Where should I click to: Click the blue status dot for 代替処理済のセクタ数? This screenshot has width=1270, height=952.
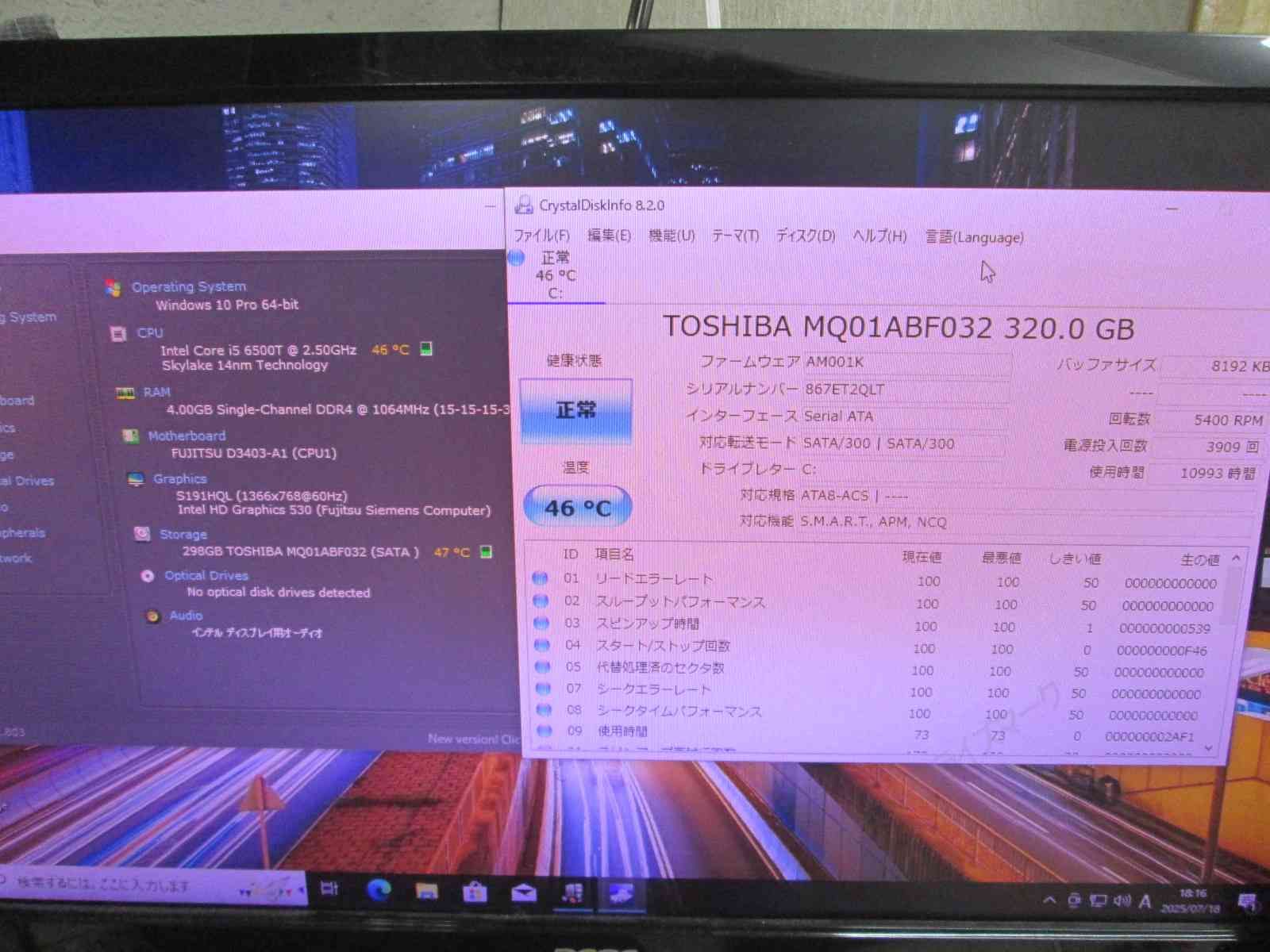coord(542,667)
